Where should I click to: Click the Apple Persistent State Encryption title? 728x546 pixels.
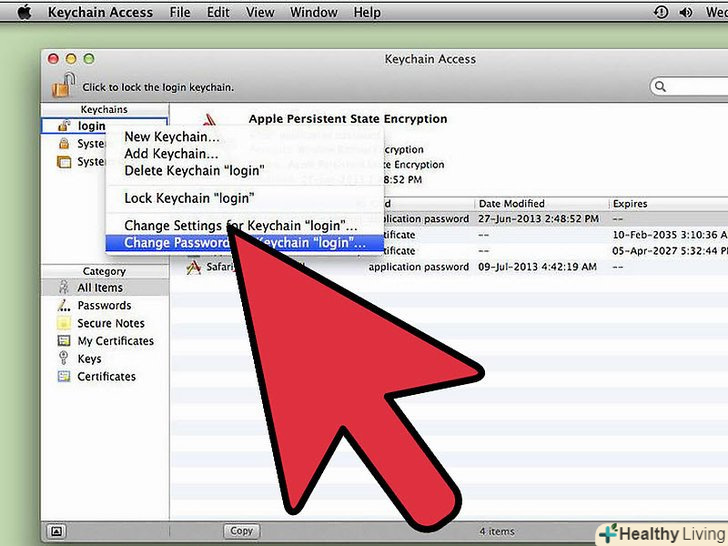[348, 119]
